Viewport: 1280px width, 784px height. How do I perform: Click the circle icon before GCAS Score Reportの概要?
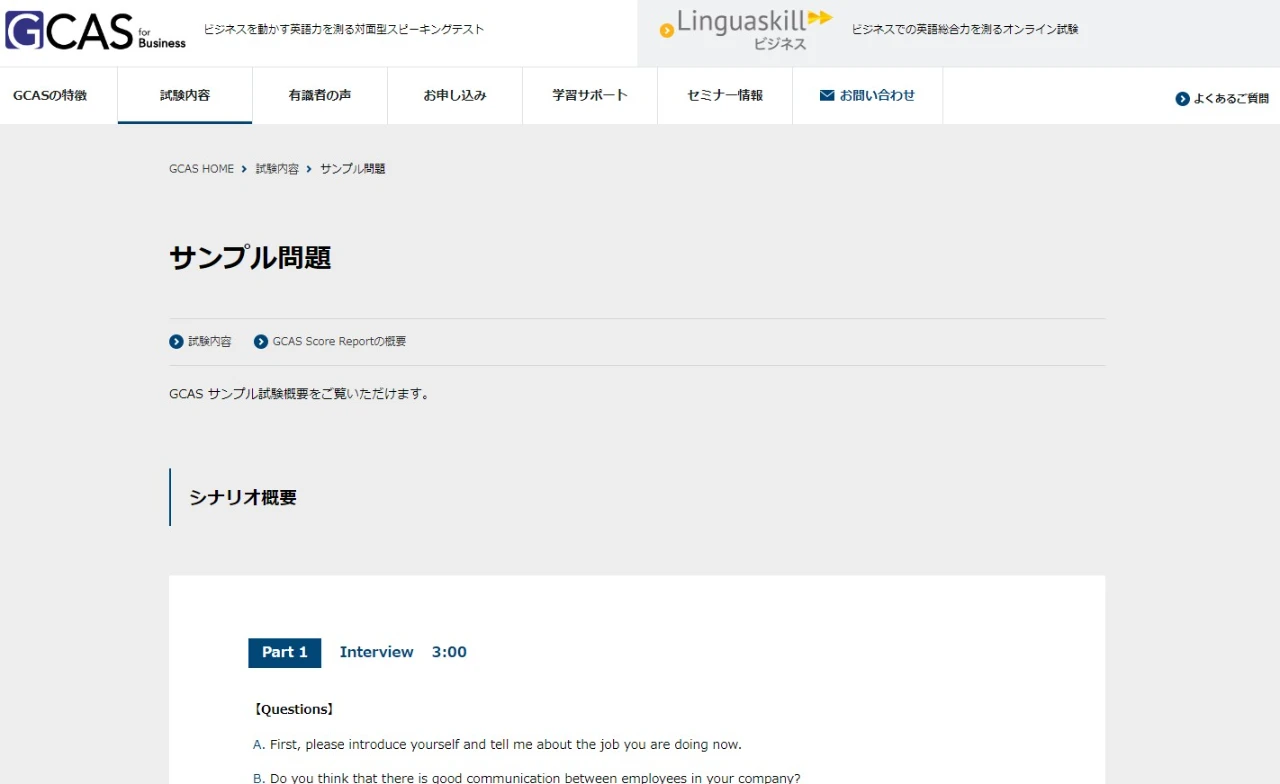[x=260, y=341]
